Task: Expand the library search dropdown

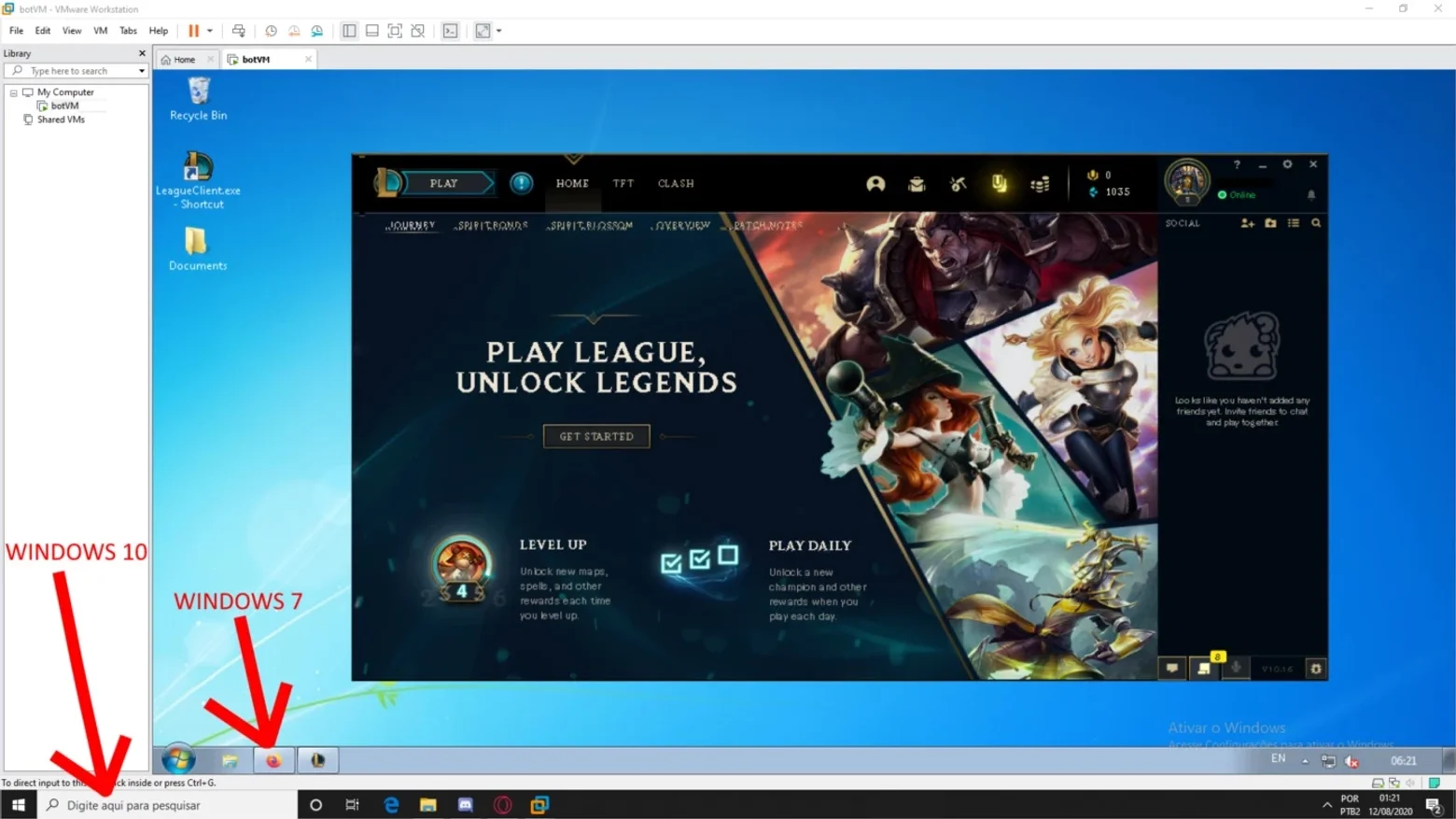Action: 142,71
